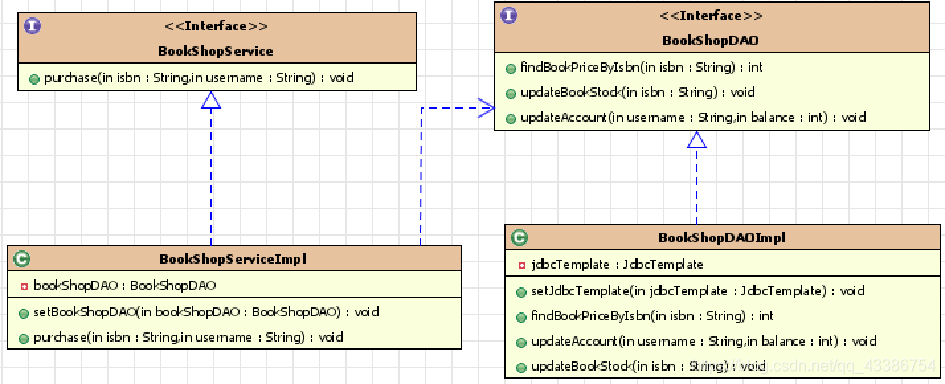This screenshot has height=384, width=945.
Task: Select the jdbcTemplate : JdbcTemplate field
Action: [617, 265]
